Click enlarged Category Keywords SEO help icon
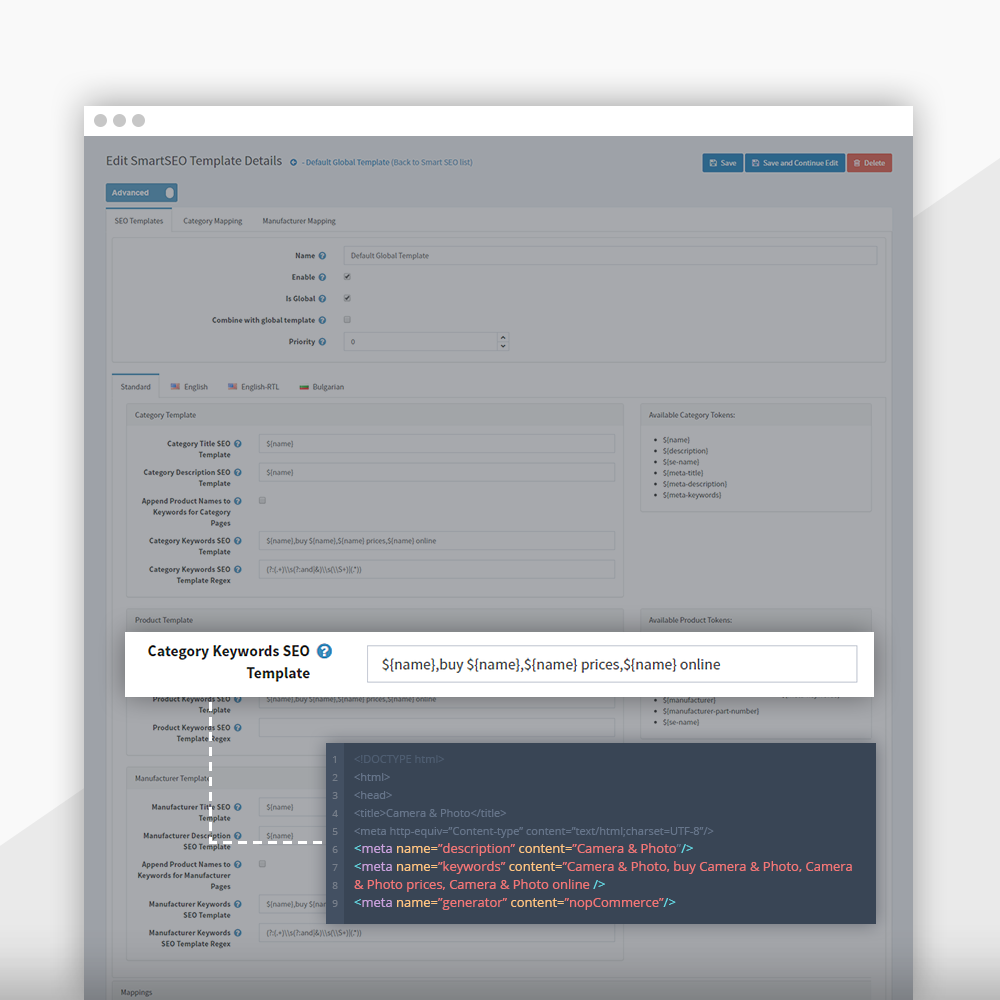 [325, 651]
